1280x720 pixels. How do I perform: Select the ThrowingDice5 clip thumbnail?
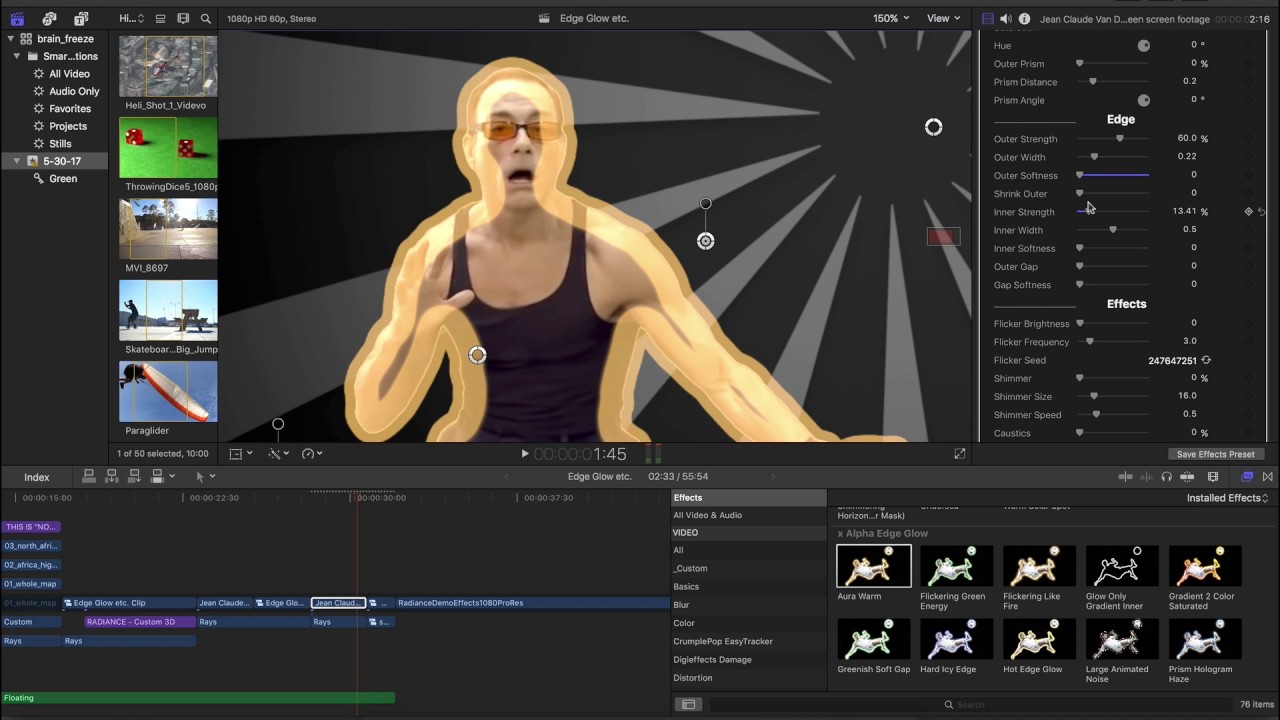pyautogui.click(x=168, y=148)
